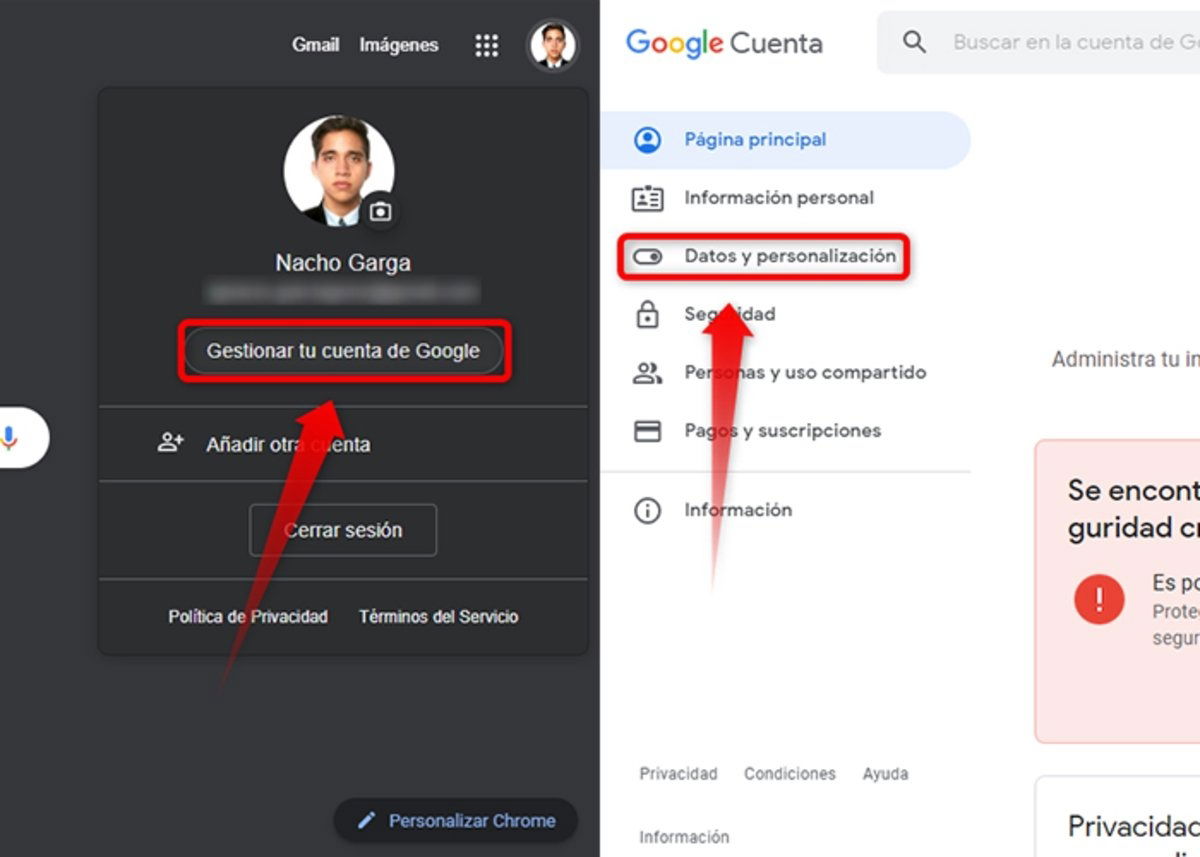The height and width of the screenshot is (857, 1200).
Task: Click the microphone icon on the left edge
Action: [10, 437]
